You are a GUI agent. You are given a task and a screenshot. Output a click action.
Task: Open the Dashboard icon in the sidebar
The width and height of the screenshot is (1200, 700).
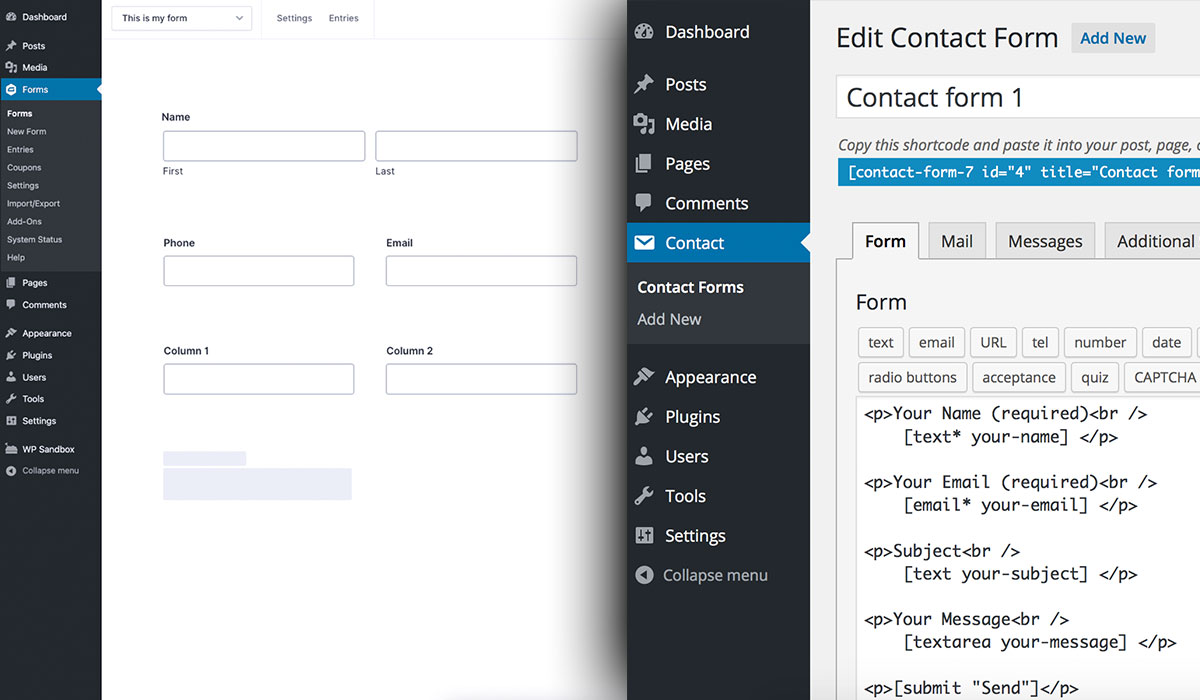click(645, 31)
